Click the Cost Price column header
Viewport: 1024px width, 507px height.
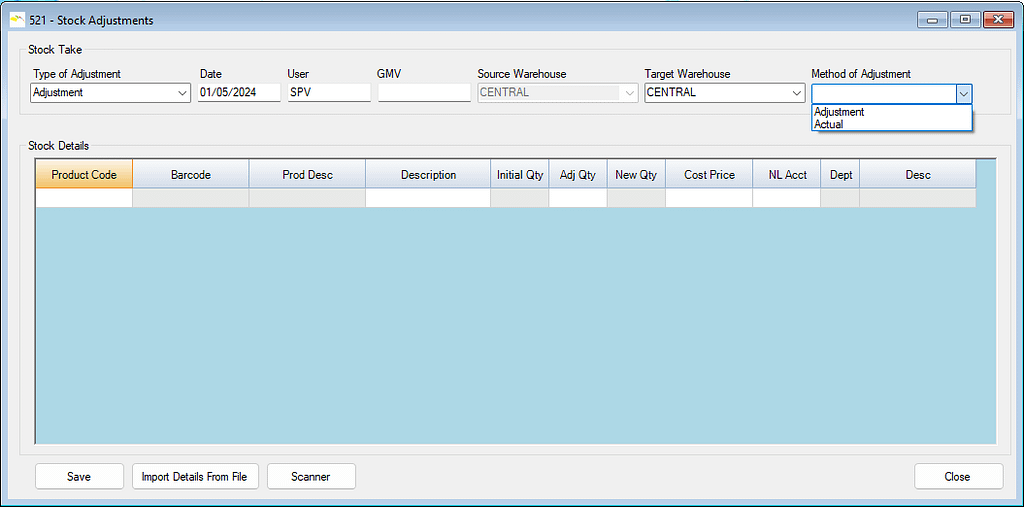[x=709, y=175]
